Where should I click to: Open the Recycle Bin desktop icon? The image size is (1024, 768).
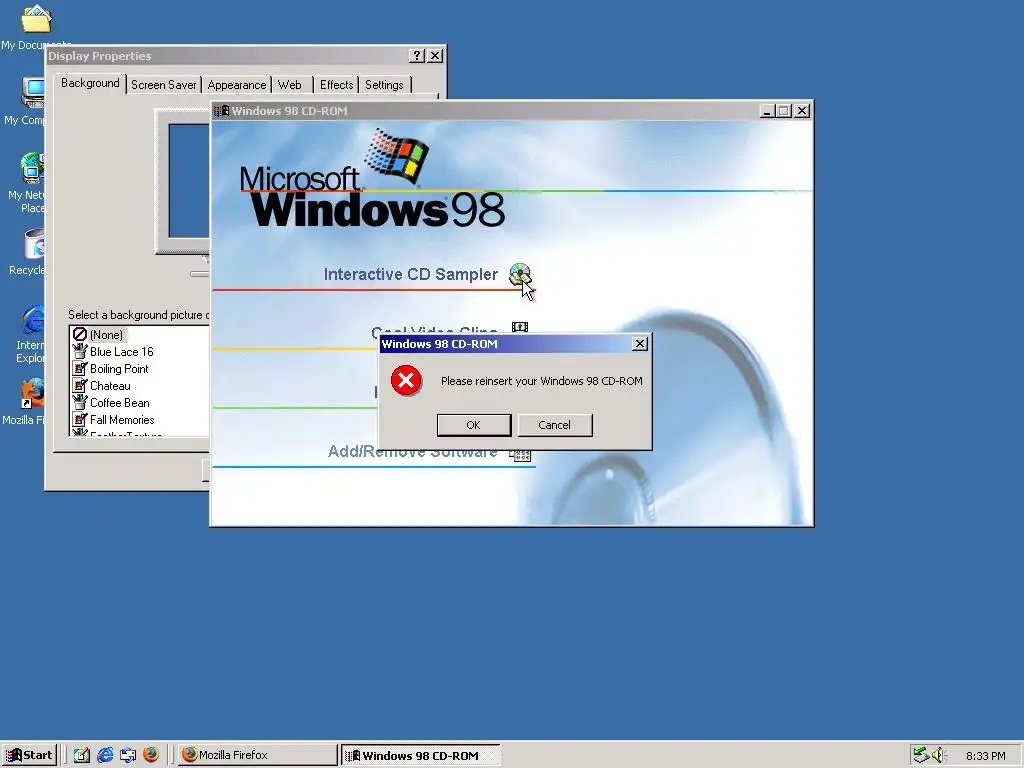(29, 252)
